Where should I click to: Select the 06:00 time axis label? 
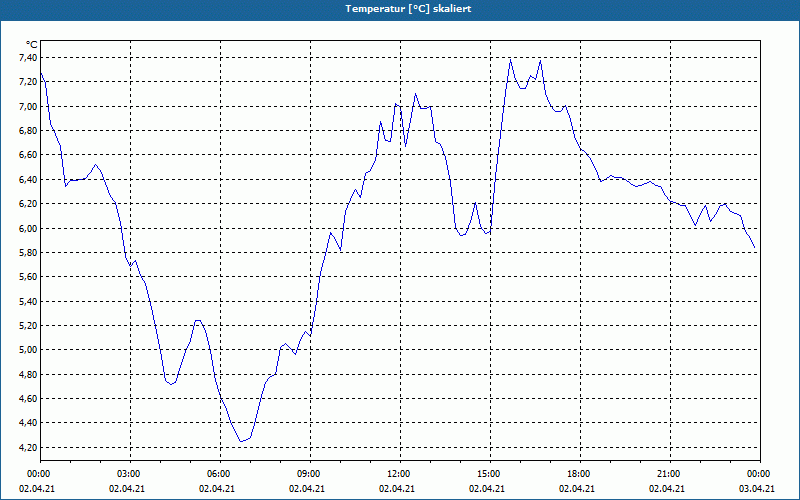[220, 474]
